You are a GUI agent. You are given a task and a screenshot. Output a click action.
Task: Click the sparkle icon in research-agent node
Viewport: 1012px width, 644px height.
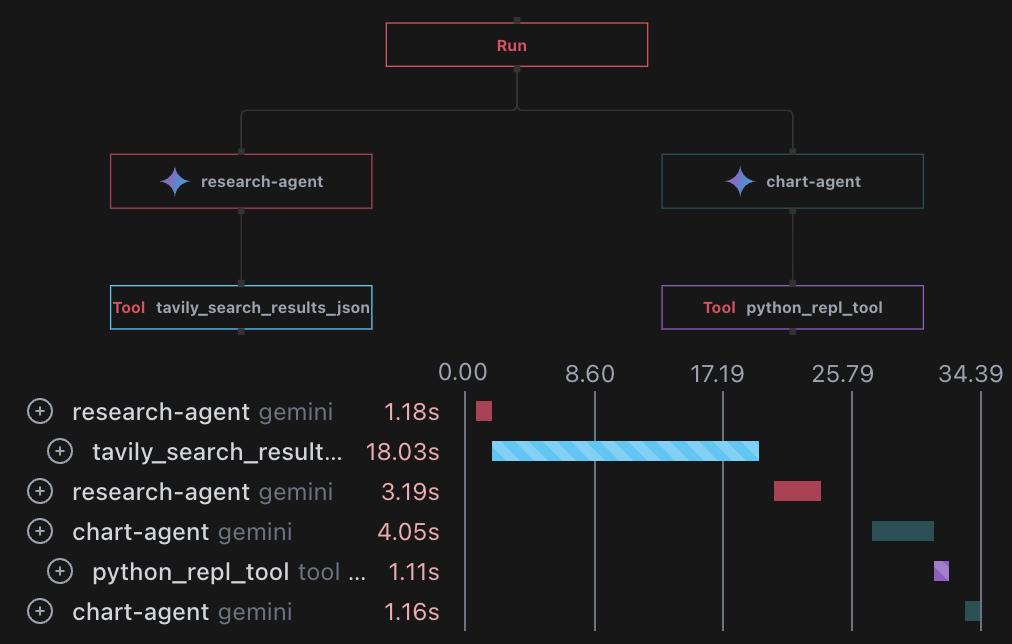tap(175, 182)
